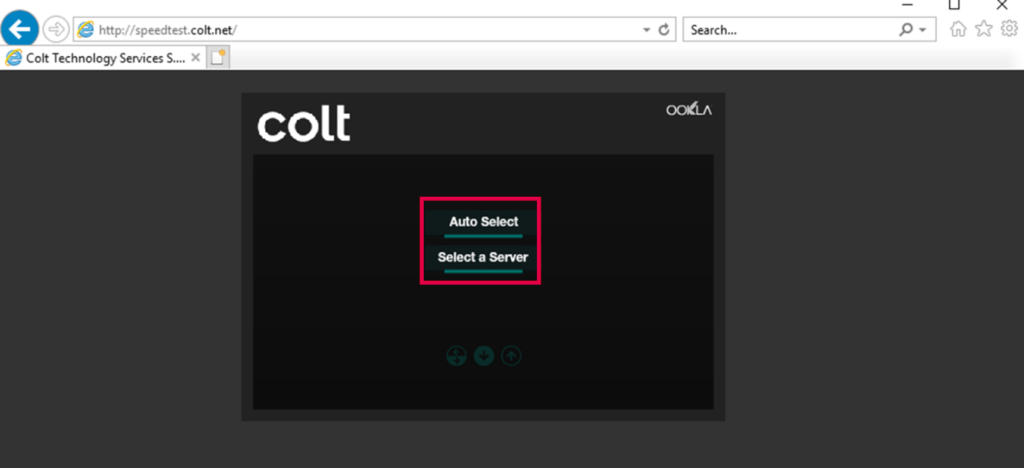This screenshot has width=1024, height=468.
Task: Click the Internet Explorer icon in address bar
Action: [x=86, y=29]
